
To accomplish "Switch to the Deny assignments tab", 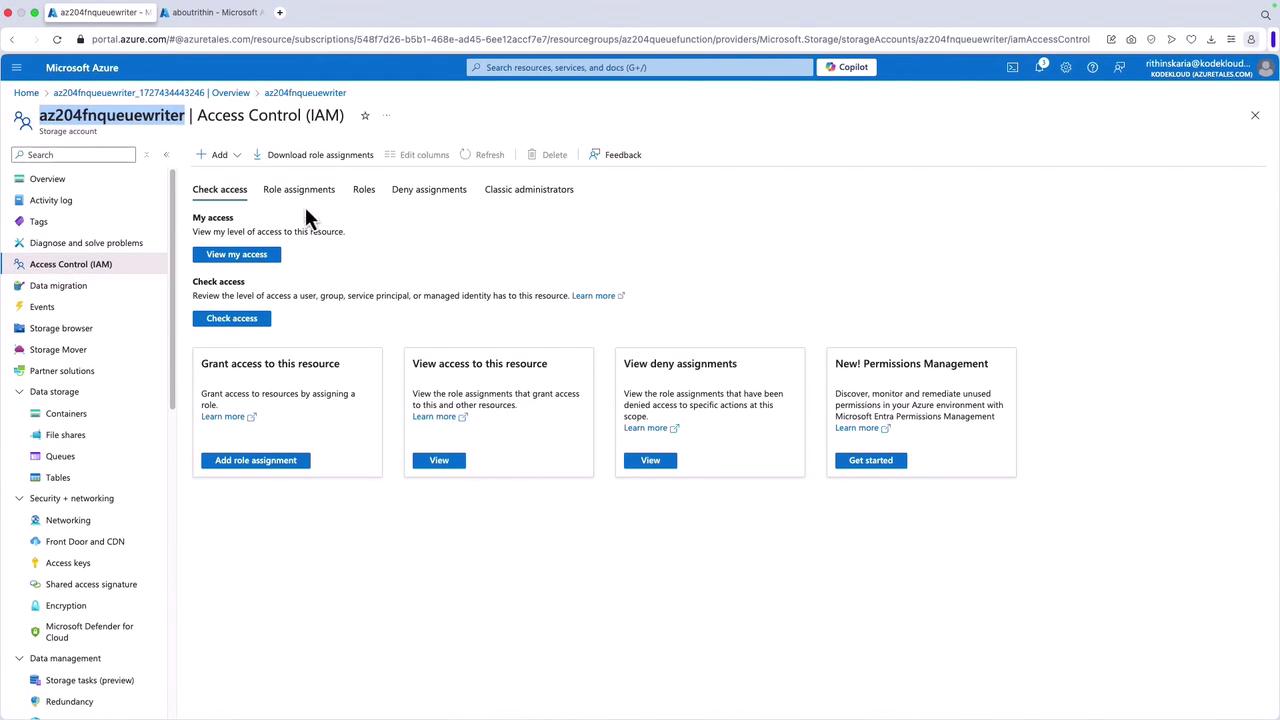I will pyautogui.click(x=429, y=189).
